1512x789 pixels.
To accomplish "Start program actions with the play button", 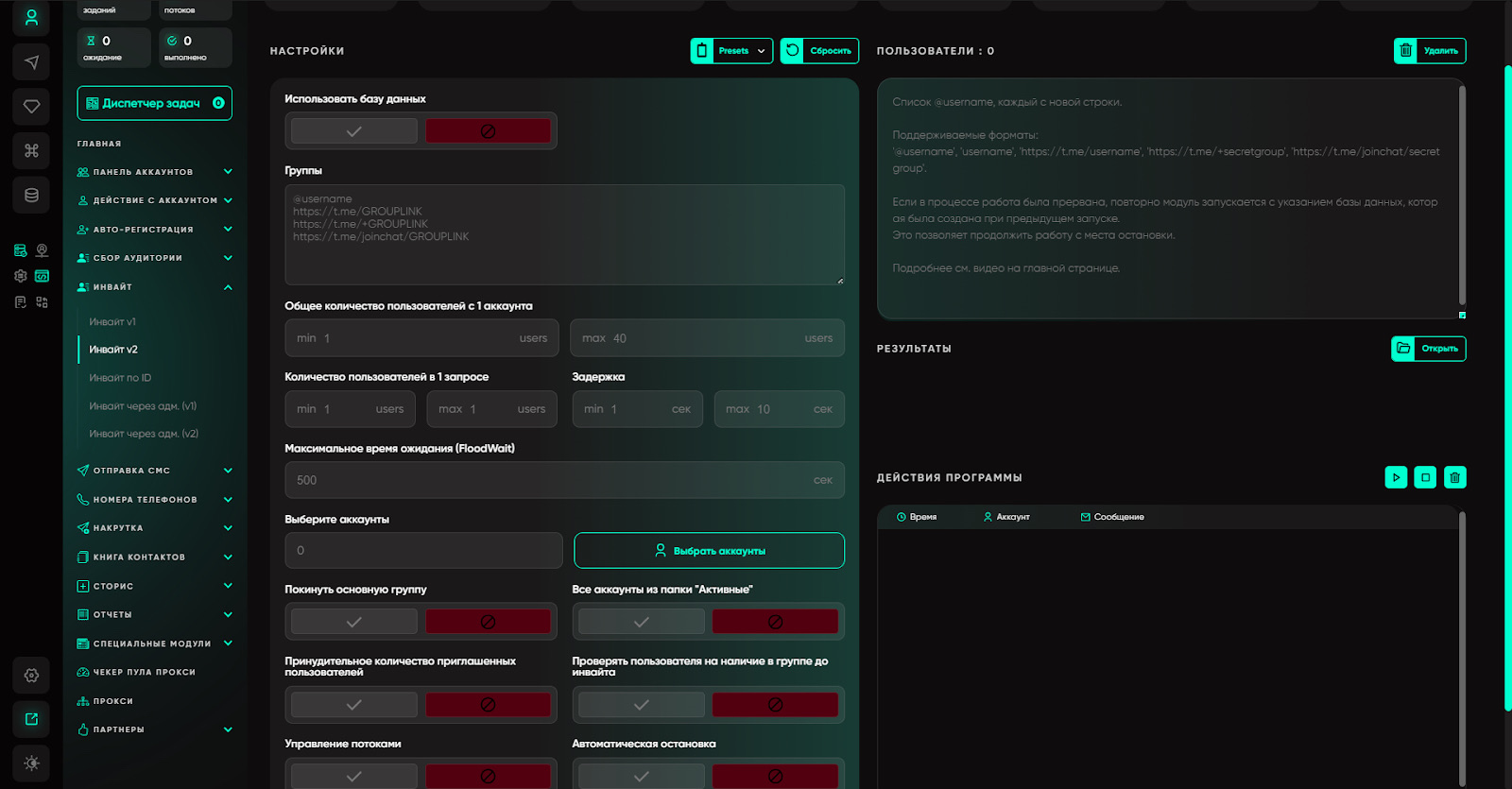I will [1396, 477].
